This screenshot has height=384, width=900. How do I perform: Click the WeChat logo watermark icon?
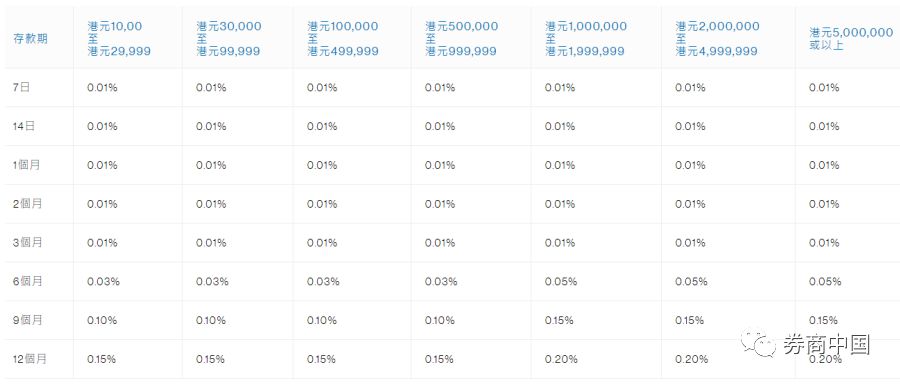[x=760, y=343]
